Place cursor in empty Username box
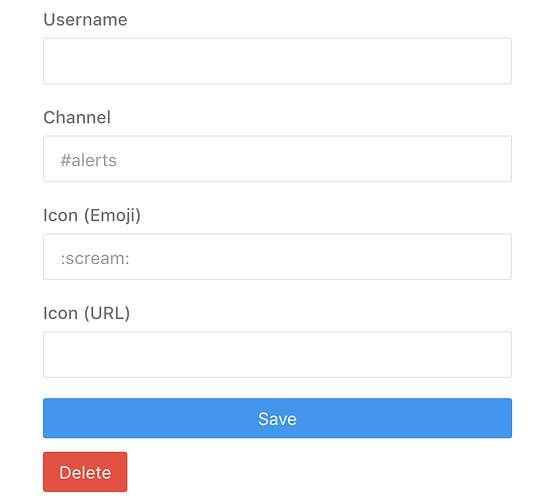Screen dimensions: 538x500 pyautogui.click(x=277, y=61)
